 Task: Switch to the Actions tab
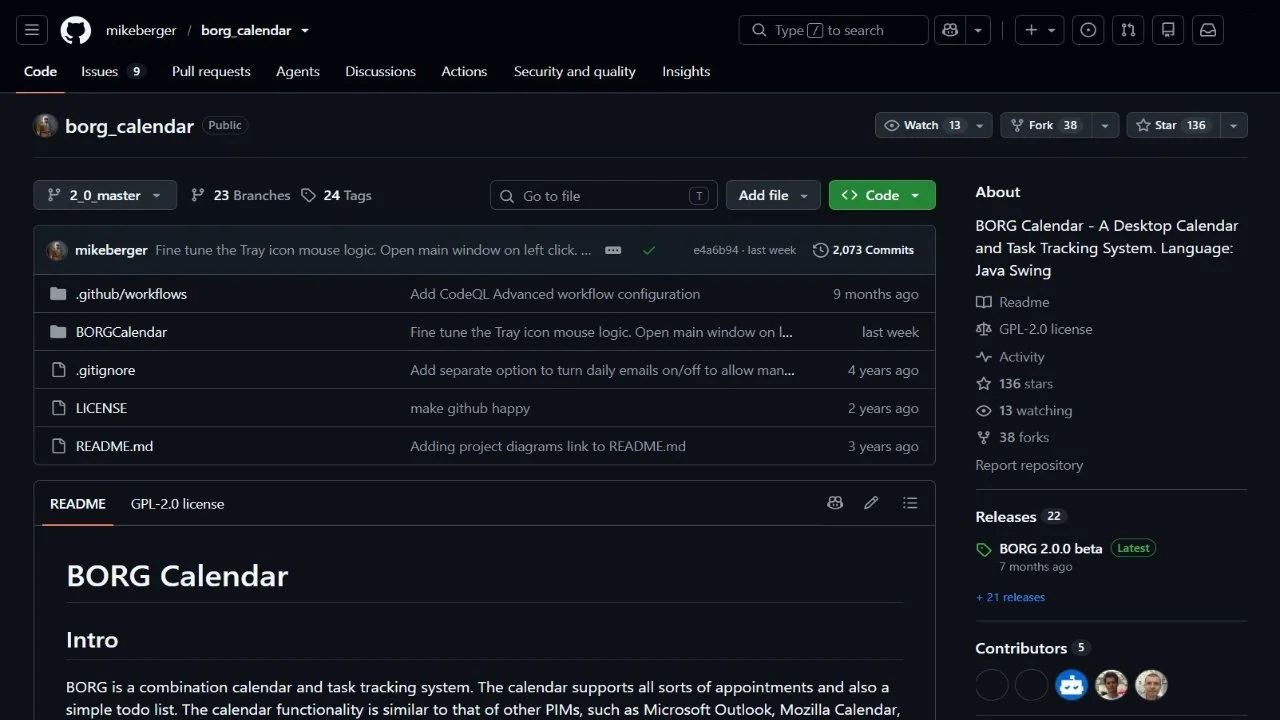(x=464, y=72)
